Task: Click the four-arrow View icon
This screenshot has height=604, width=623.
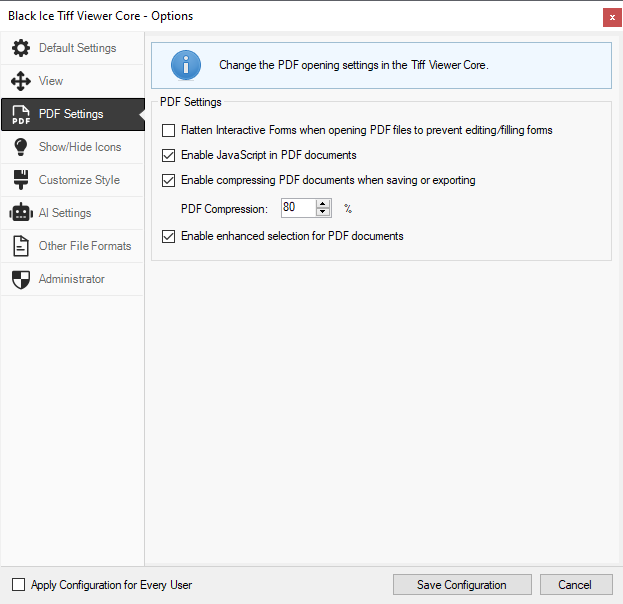Action: [21, 81]
